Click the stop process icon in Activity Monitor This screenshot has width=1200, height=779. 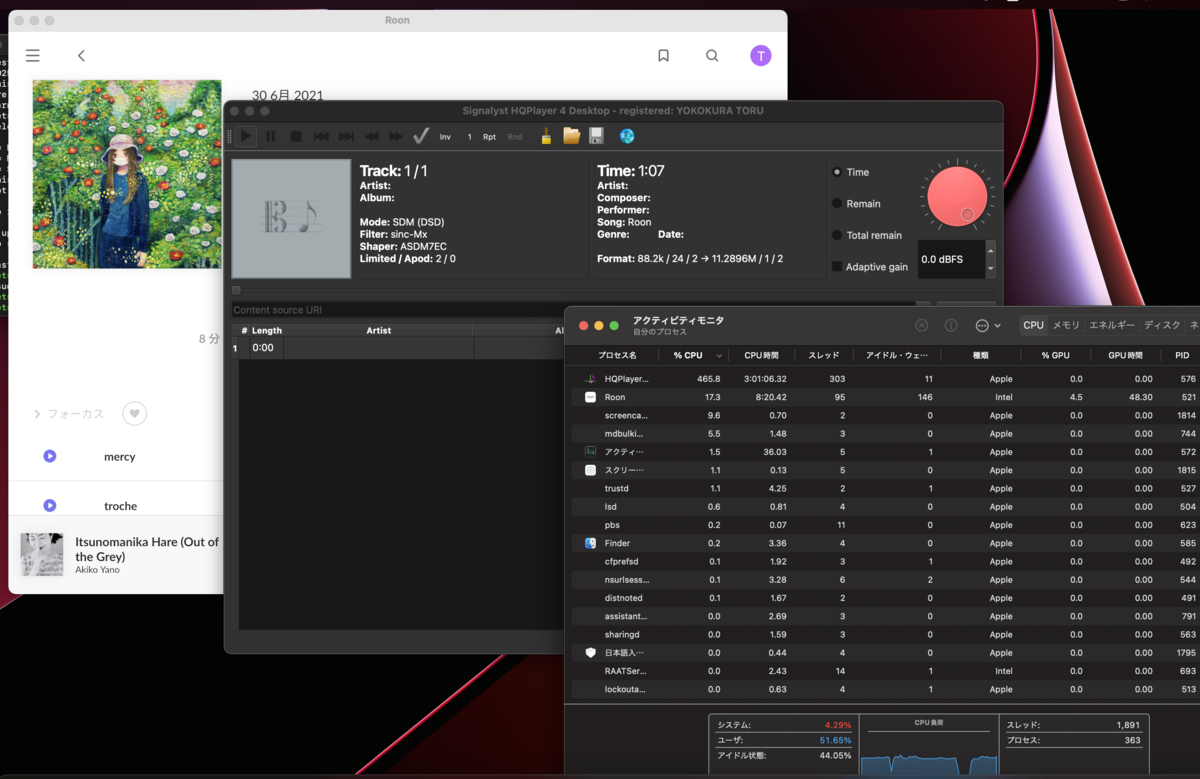coord(922,325)
